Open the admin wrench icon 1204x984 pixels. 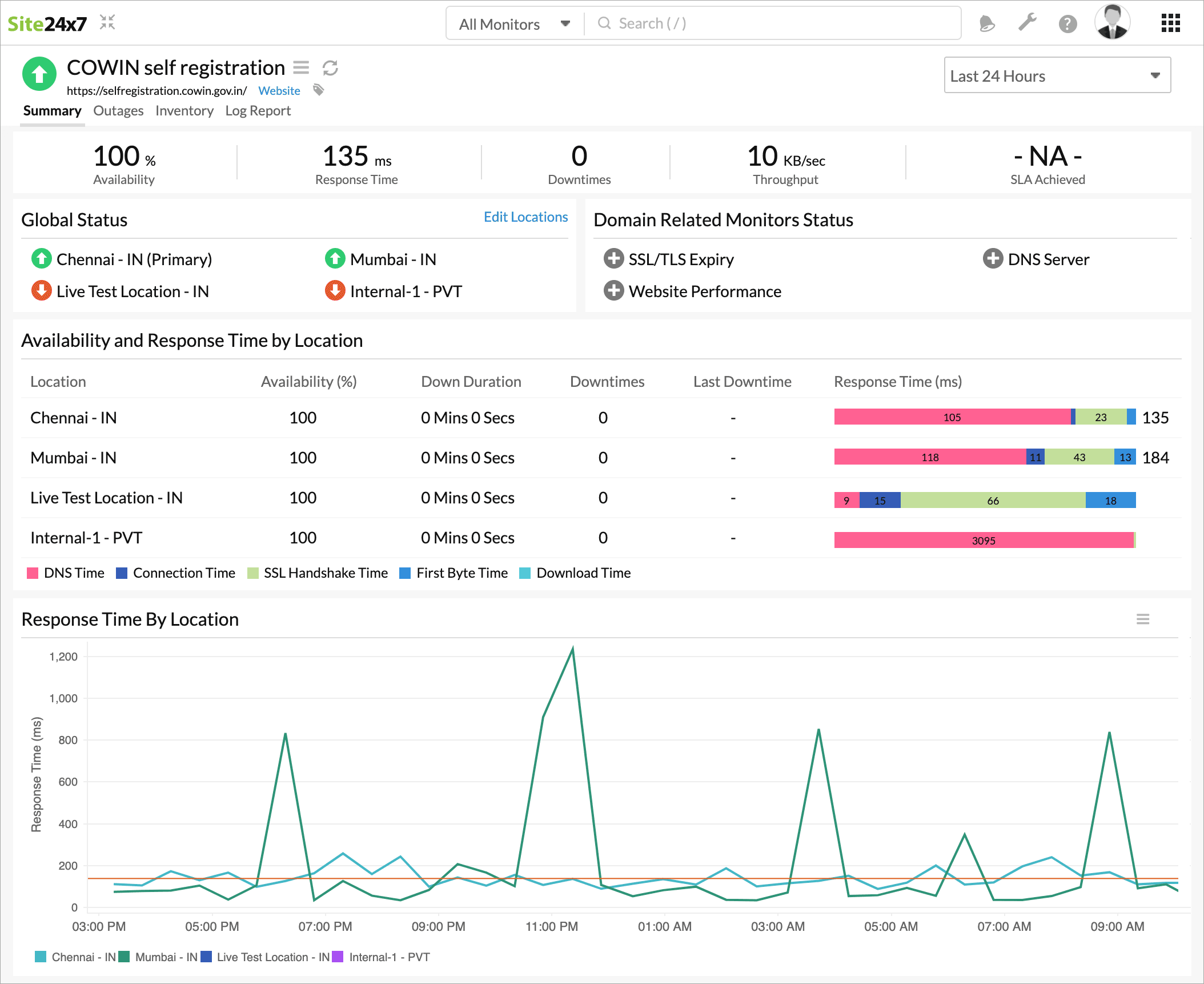pyautogui.click(x=1027, y=23)
